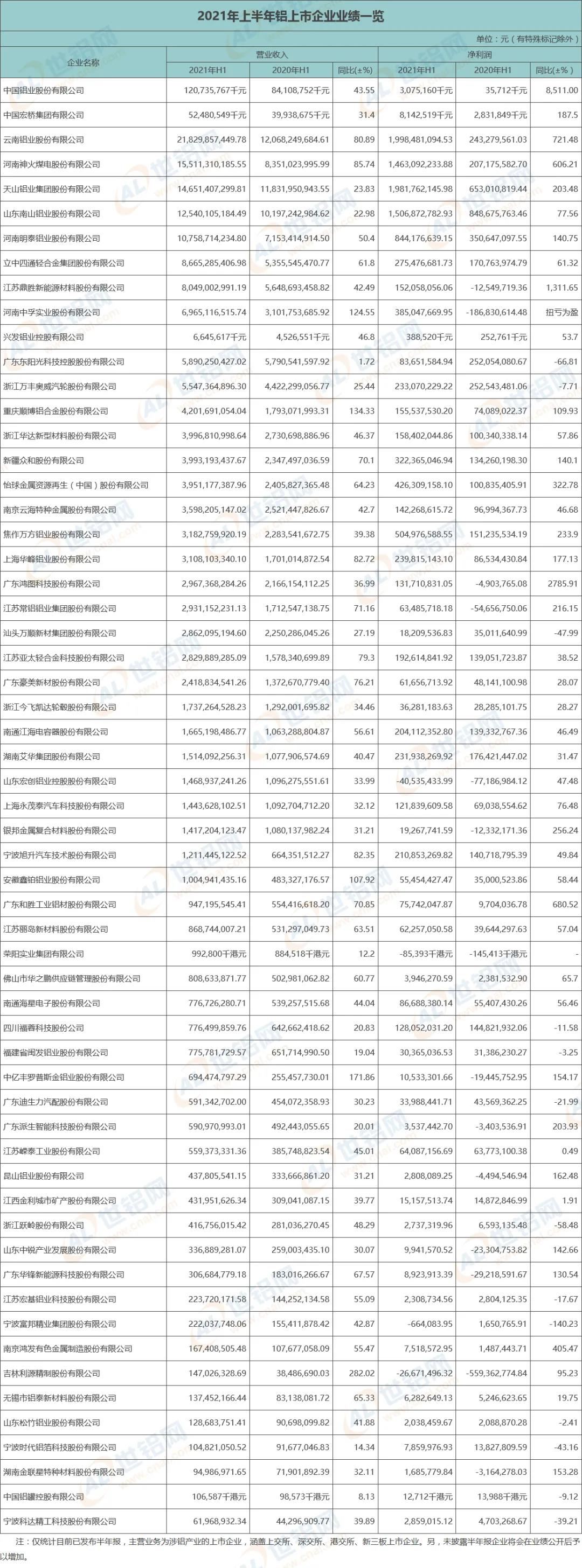Image resolution: width=582 pixels, height=1568 pixels.
Task: Click the net profit '-40,535,433.99'
Action: point(425,781)
